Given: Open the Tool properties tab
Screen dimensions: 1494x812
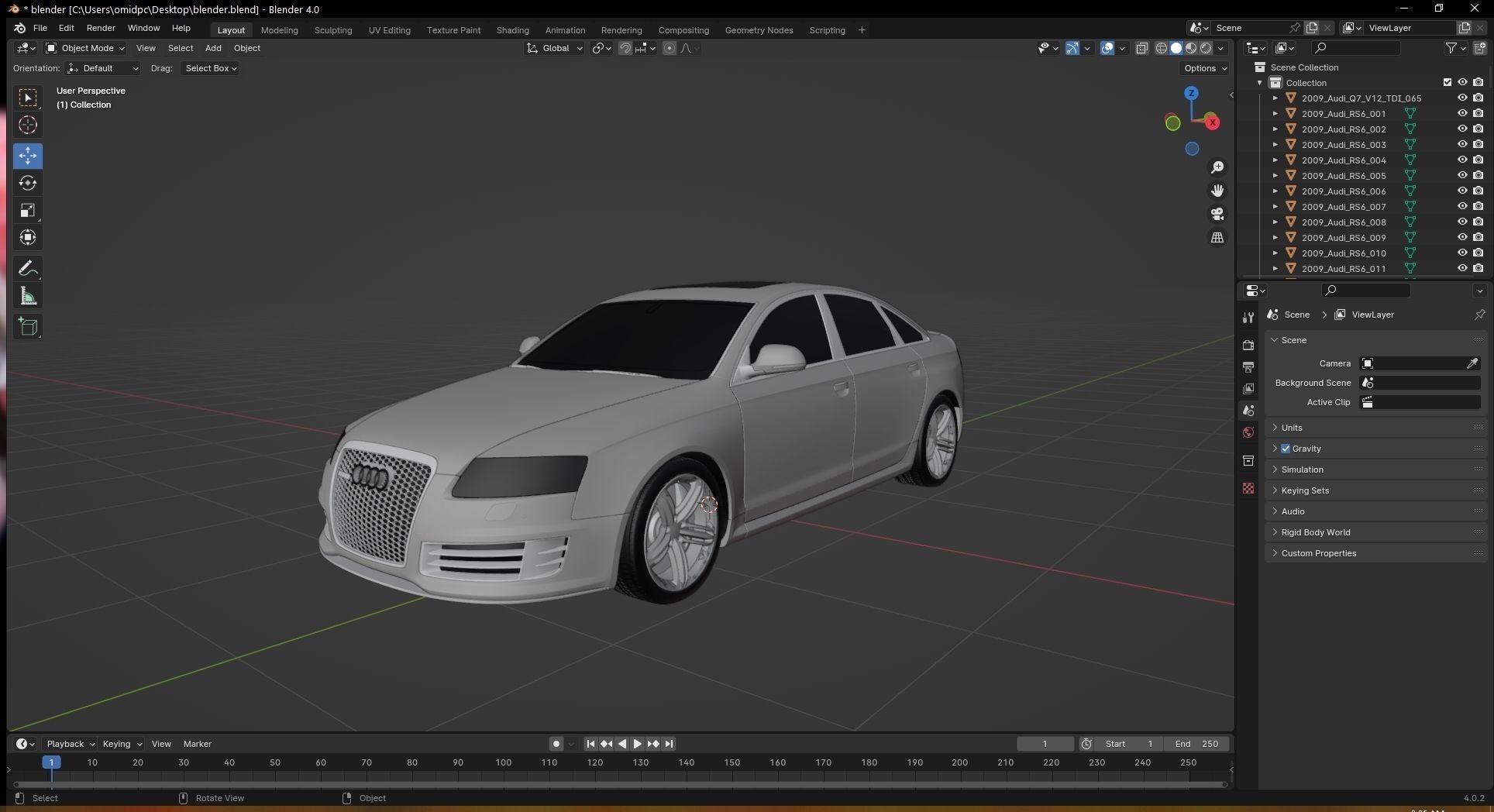Looking at the screenshot, I should pyautogui.click(x=1248, y=318).
